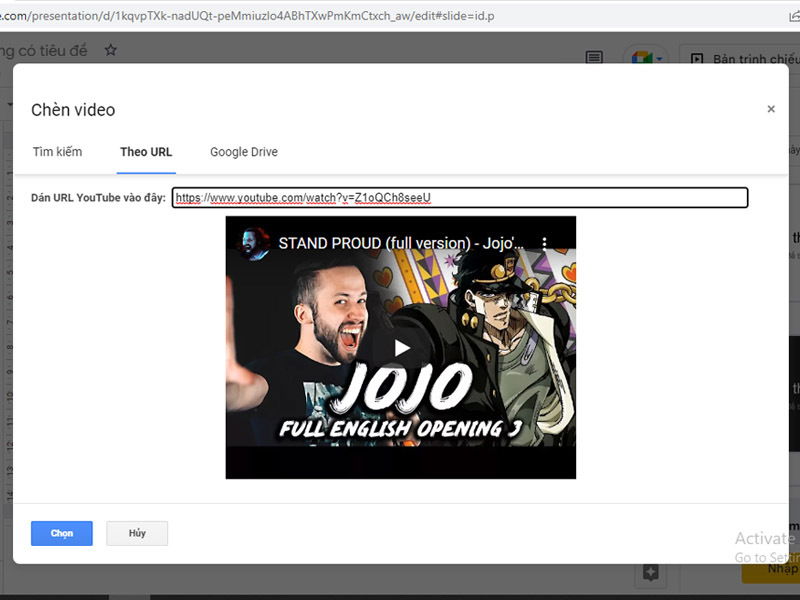800x600 pixels.
Task: Click the STAND PROUD video title link
Action: click(400, 243)
